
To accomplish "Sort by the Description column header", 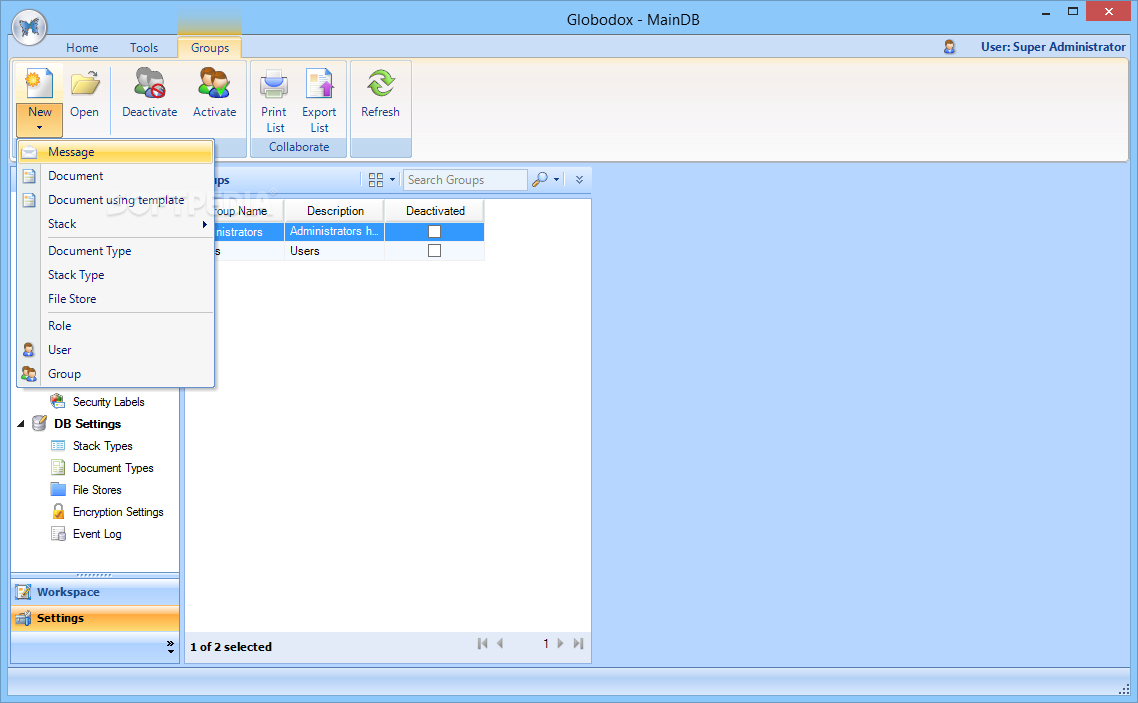I will (335, 211).
